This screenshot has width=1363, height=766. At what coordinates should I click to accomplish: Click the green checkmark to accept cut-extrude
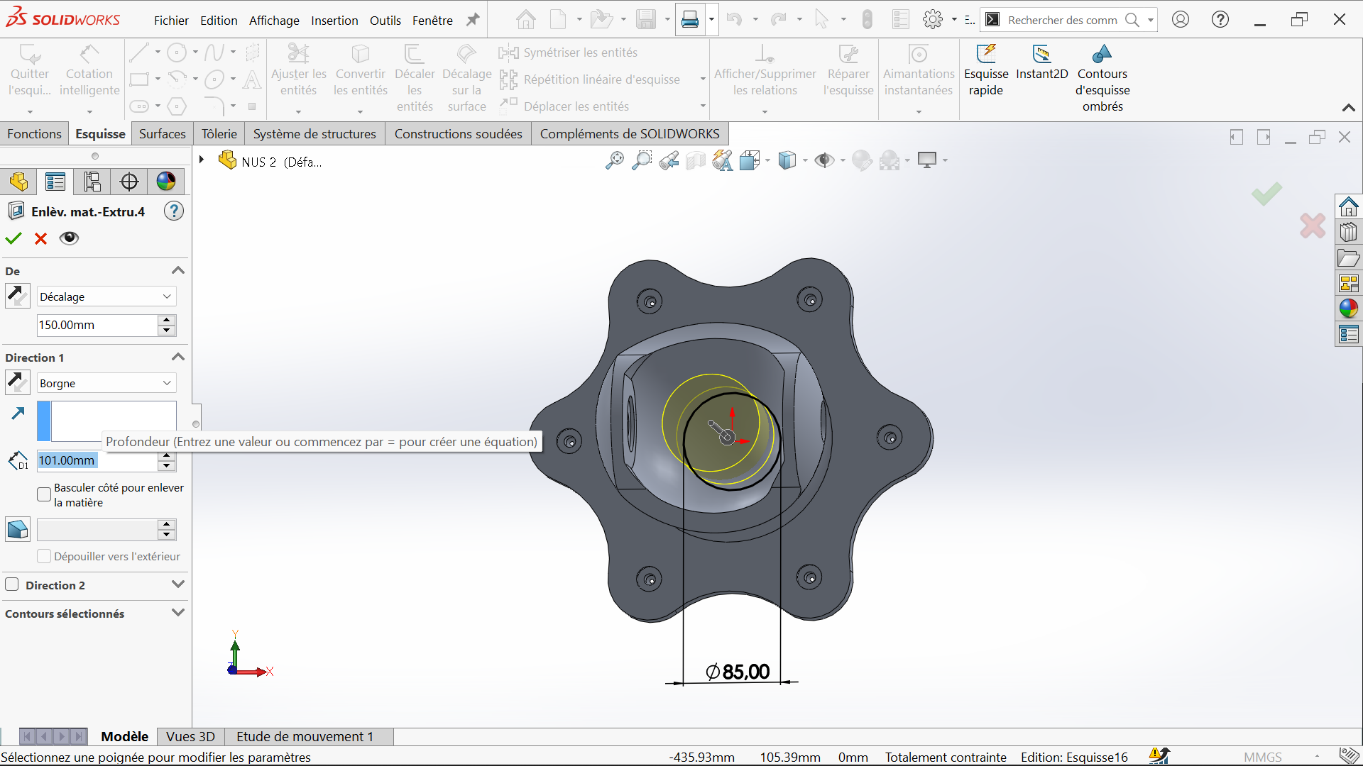tap(14, 238)
